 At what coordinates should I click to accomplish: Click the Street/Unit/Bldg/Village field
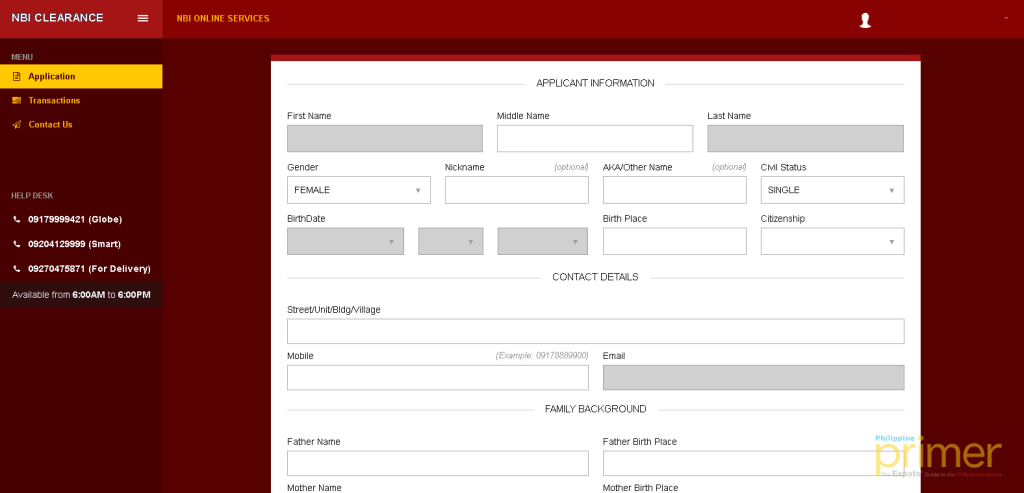[x=596, y=331]
